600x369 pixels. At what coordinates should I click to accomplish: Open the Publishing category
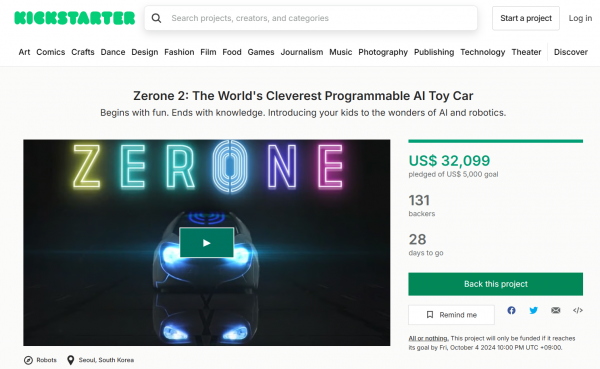tap(434, 52)
